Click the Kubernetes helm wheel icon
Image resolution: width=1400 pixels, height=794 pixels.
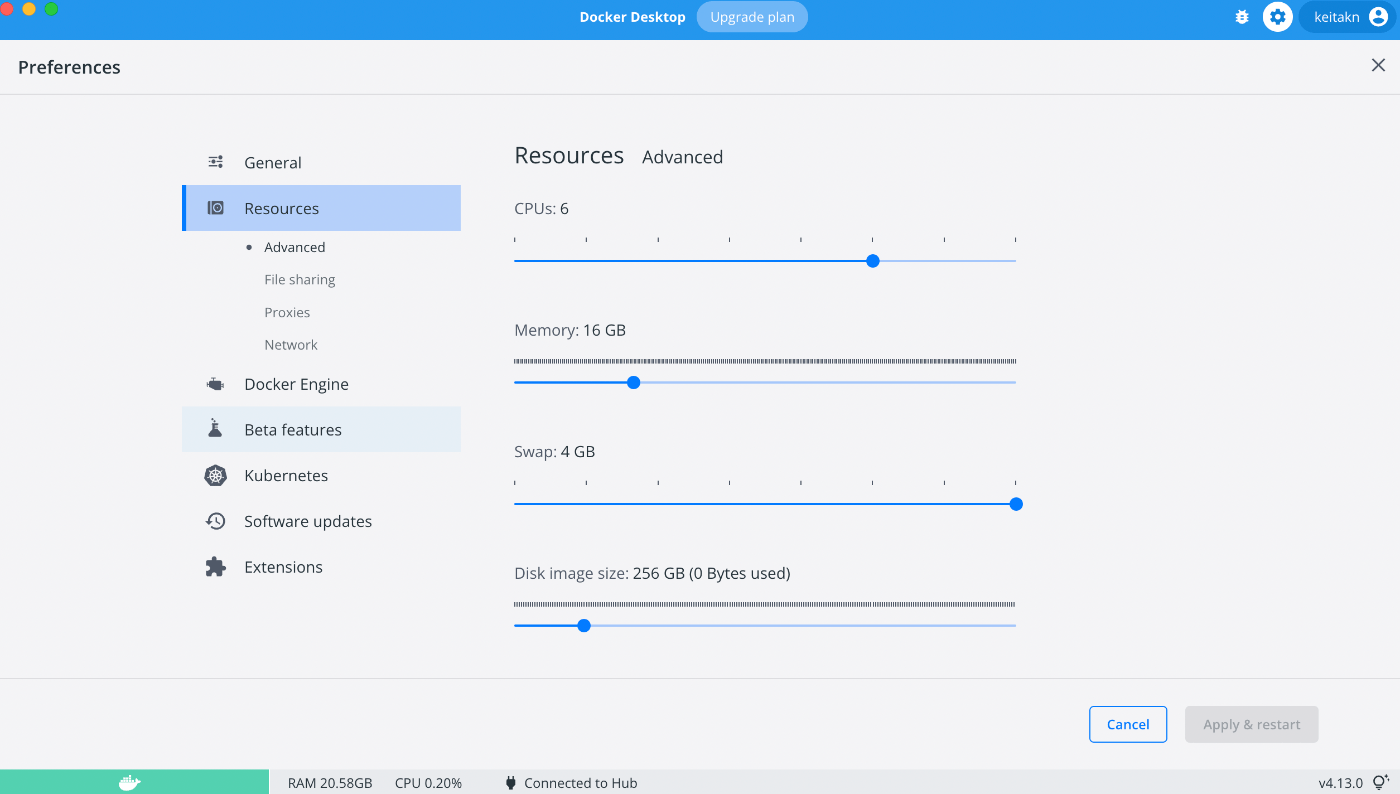(215, 475)
